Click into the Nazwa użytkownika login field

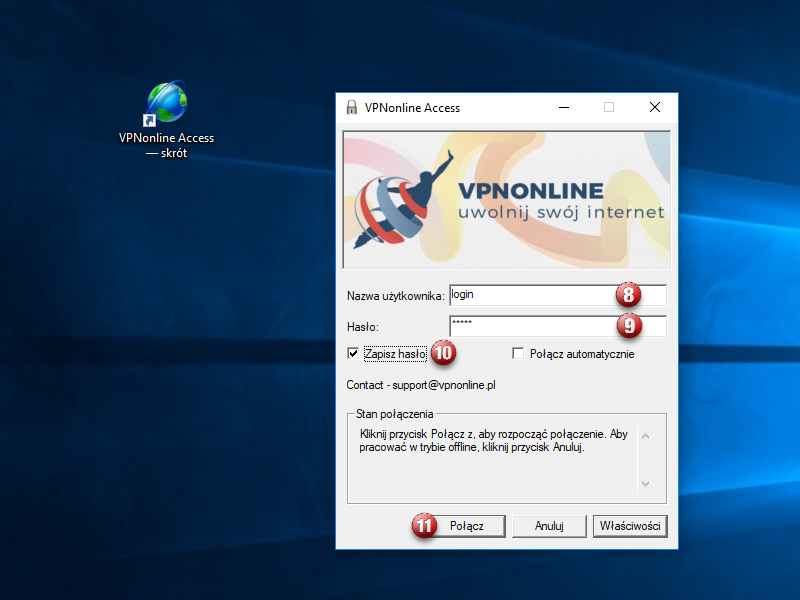coord(558,295)
